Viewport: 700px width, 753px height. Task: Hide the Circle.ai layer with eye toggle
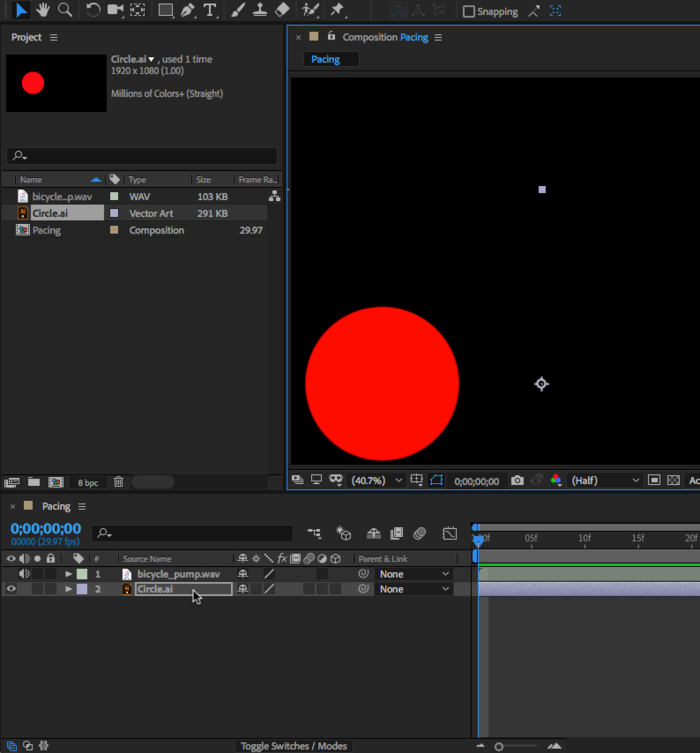11,589
